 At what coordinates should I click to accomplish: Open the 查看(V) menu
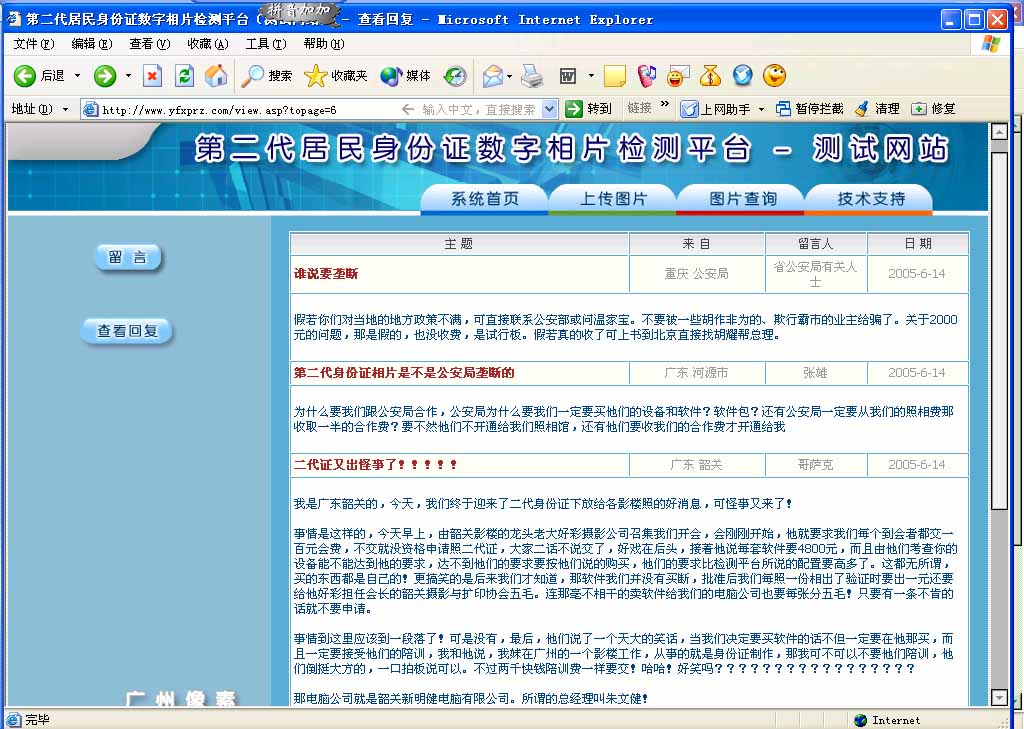pyautogui.click(x=150, y=44)
